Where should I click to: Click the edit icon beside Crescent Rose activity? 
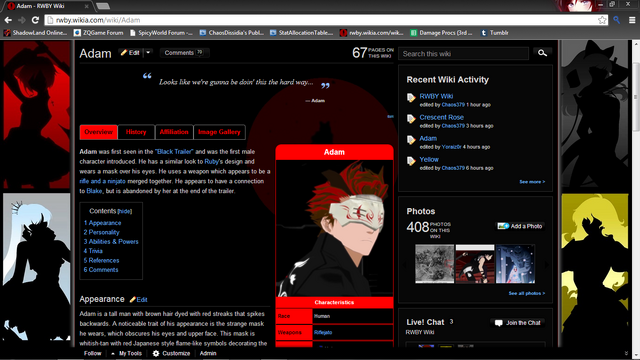pos(411,119)
